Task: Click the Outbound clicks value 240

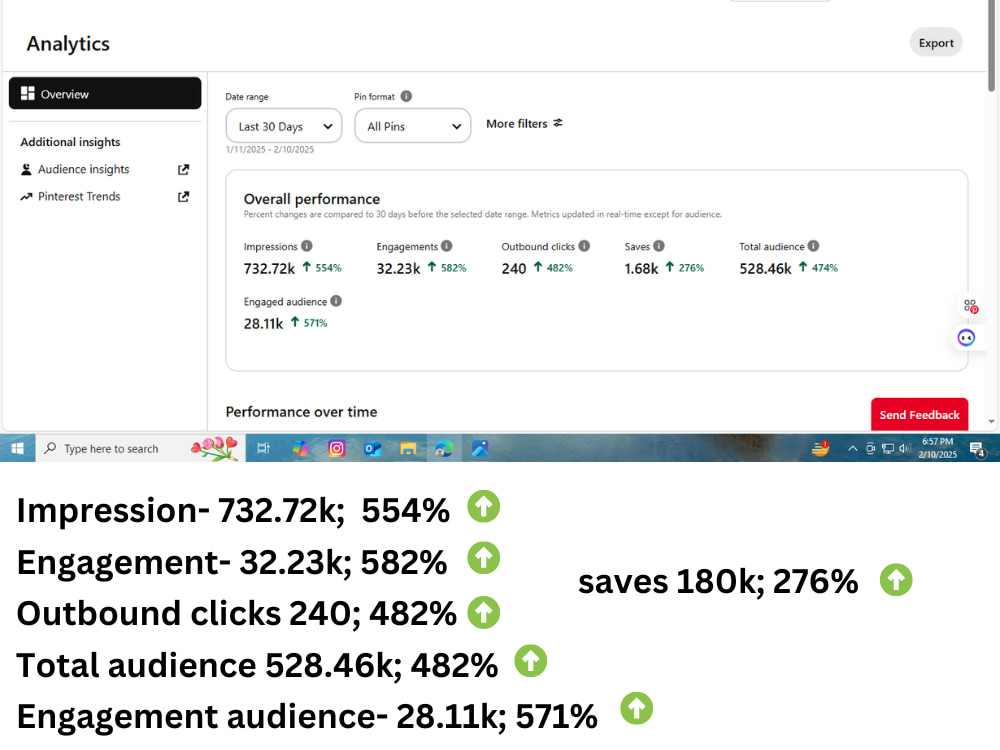Action: (513, 268)
